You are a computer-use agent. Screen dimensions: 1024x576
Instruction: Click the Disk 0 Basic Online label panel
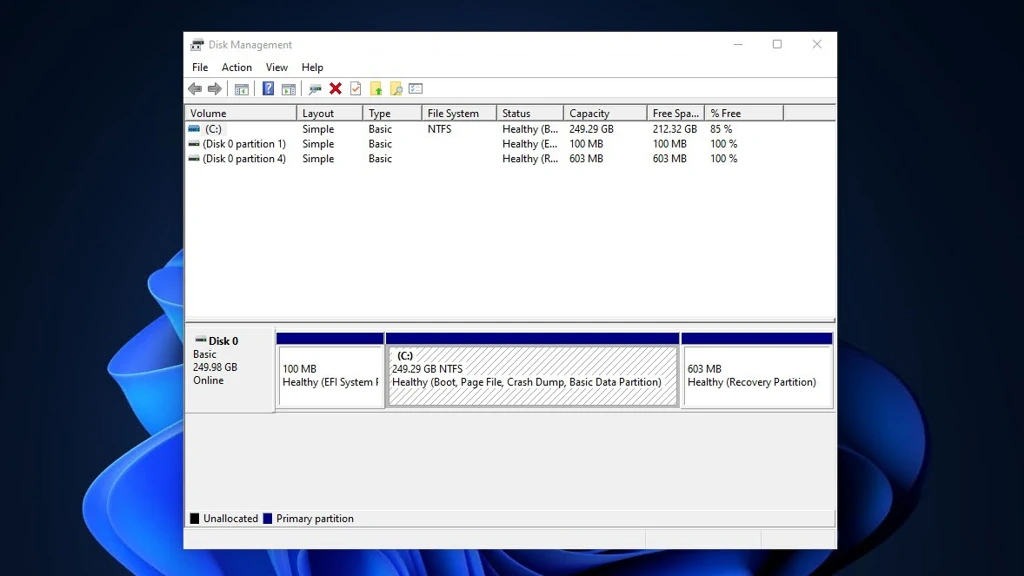230,370
